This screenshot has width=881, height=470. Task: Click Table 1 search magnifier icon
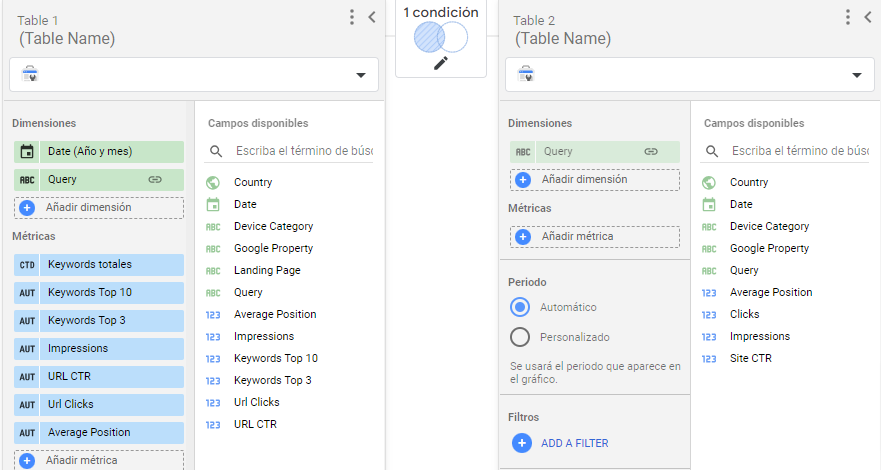tap(216, 151)
